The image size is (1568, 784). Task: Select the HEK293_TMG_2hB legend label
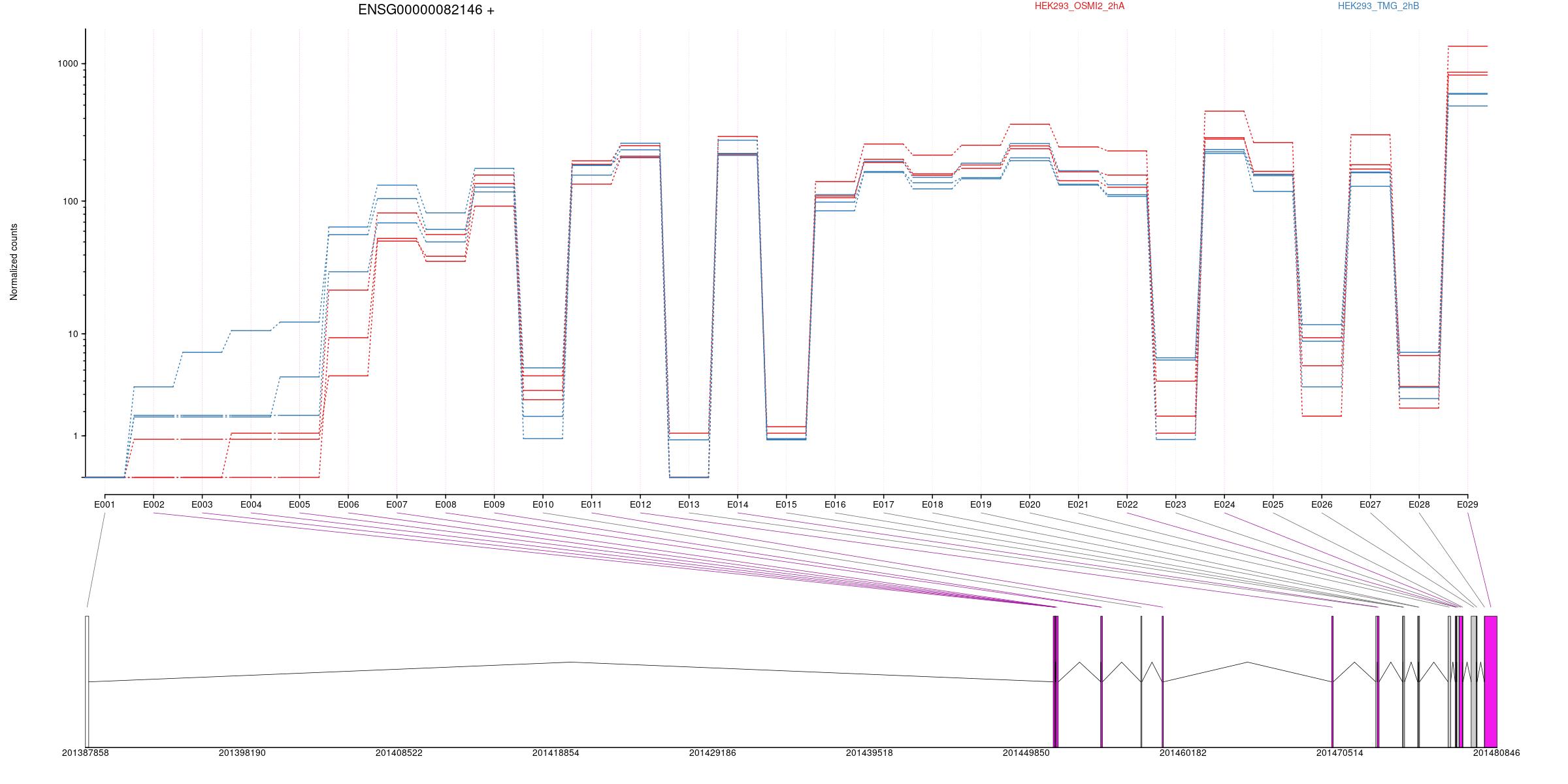[1379, 6]
